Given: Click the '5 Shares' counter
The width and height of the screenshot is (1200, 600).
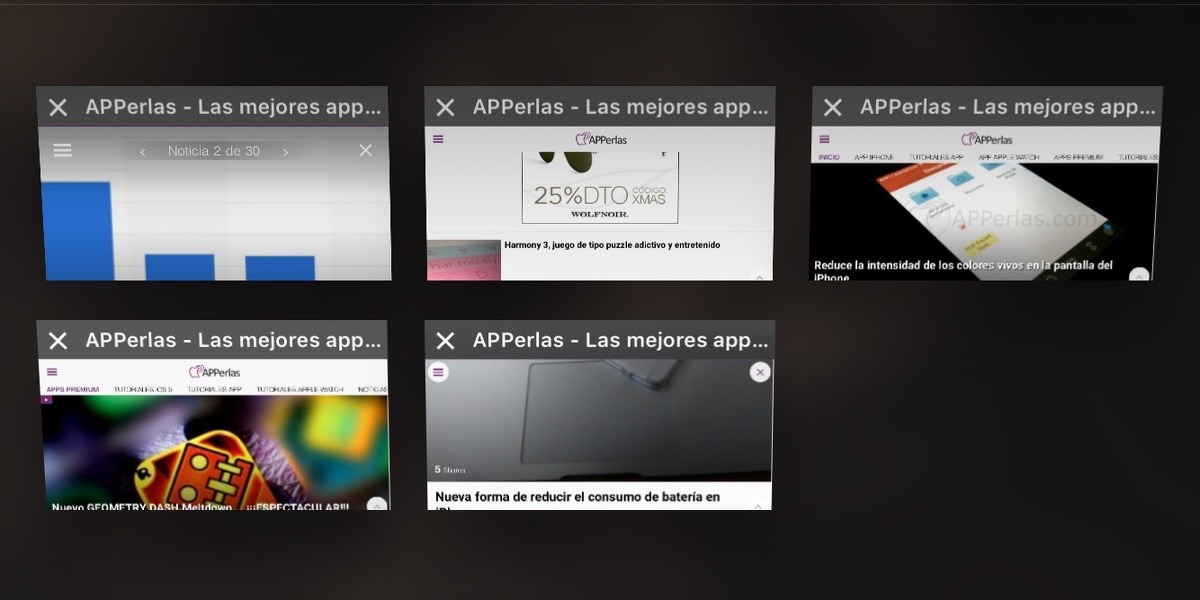Looking at the screenshot, I should point(450,469).
